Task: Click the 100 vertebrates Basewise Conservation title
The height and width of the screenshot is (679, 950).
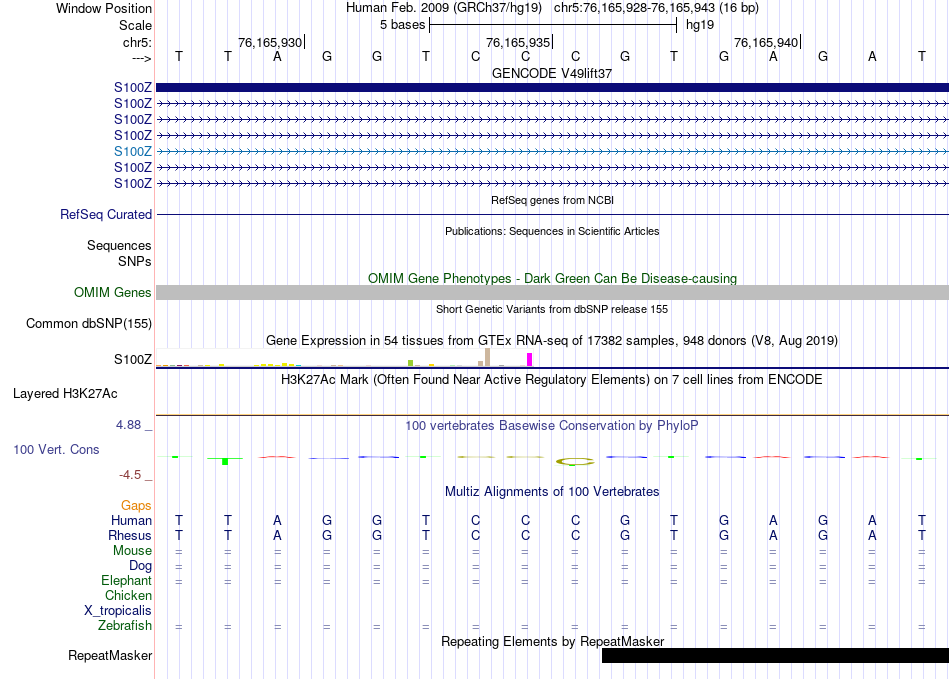Action: pyautogui.click(x=551, y=425)
